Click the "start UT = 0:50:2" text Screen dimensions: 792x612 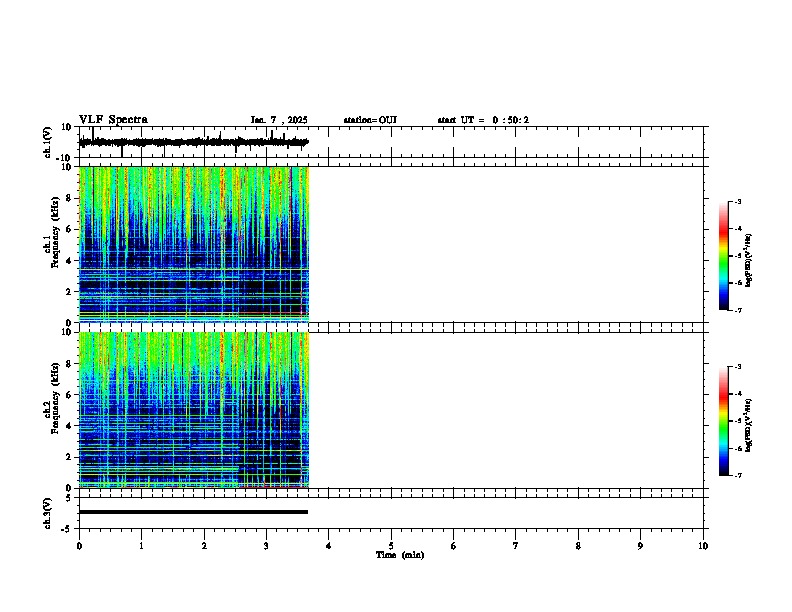pyautogui.click(x=483, y=120)
